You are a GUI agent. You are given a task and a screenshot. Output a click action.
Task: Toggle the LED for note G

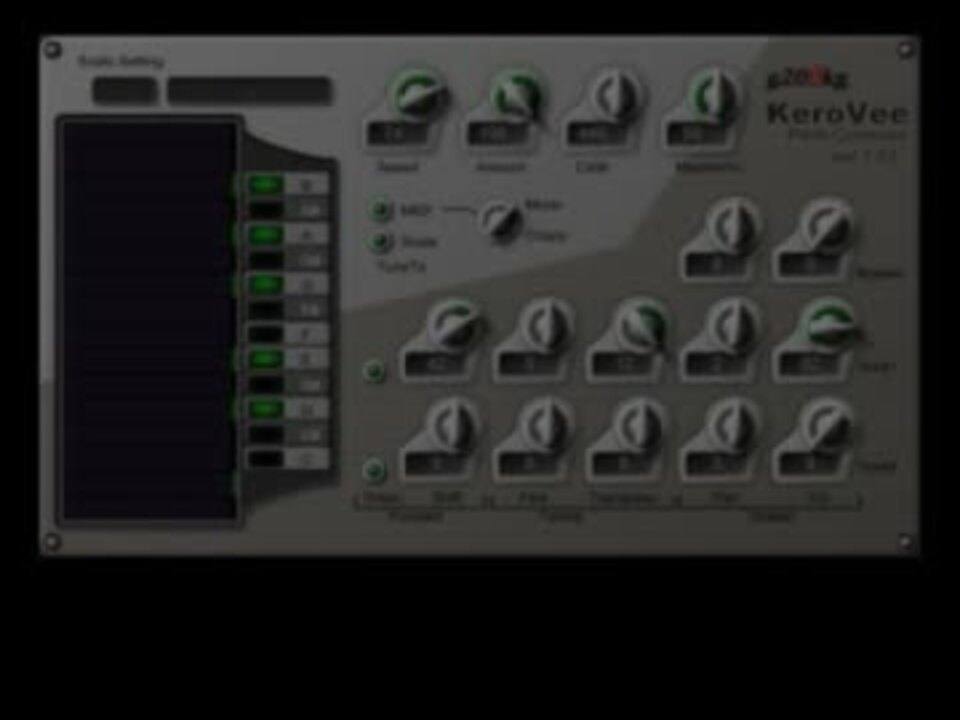266,284
